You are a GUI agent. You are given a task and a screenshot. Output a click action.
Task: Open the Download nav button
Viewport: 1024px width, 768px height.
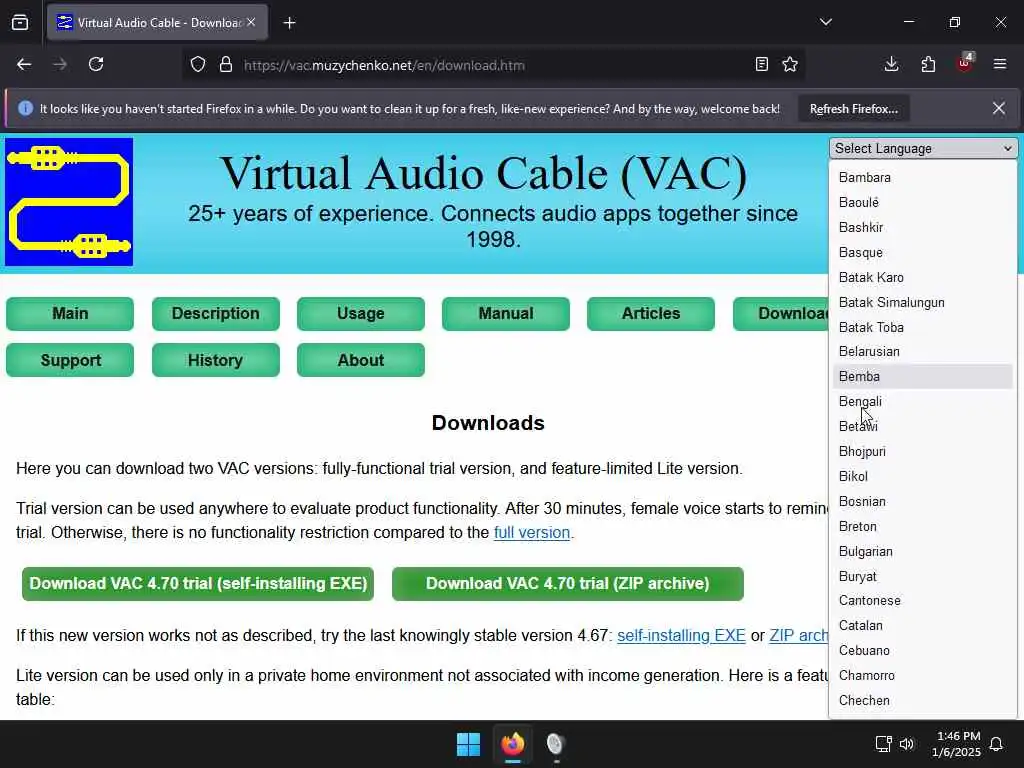click(780, 313)
